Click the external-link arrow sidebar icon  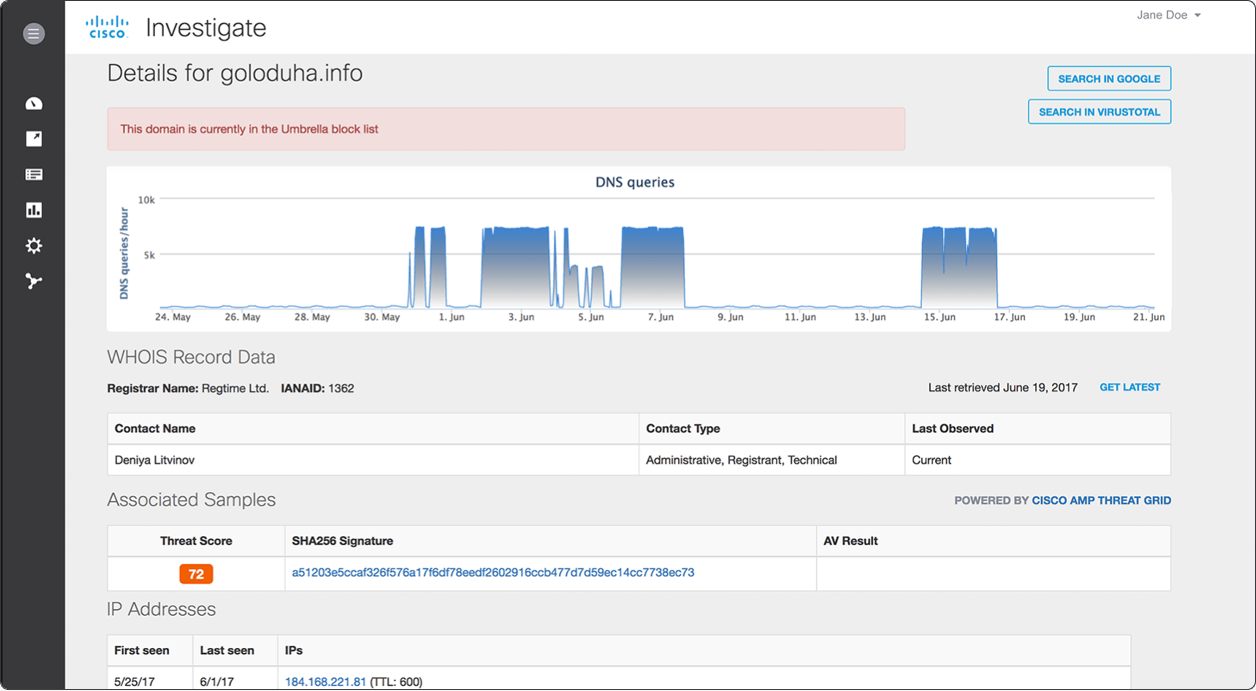point(34,139)
